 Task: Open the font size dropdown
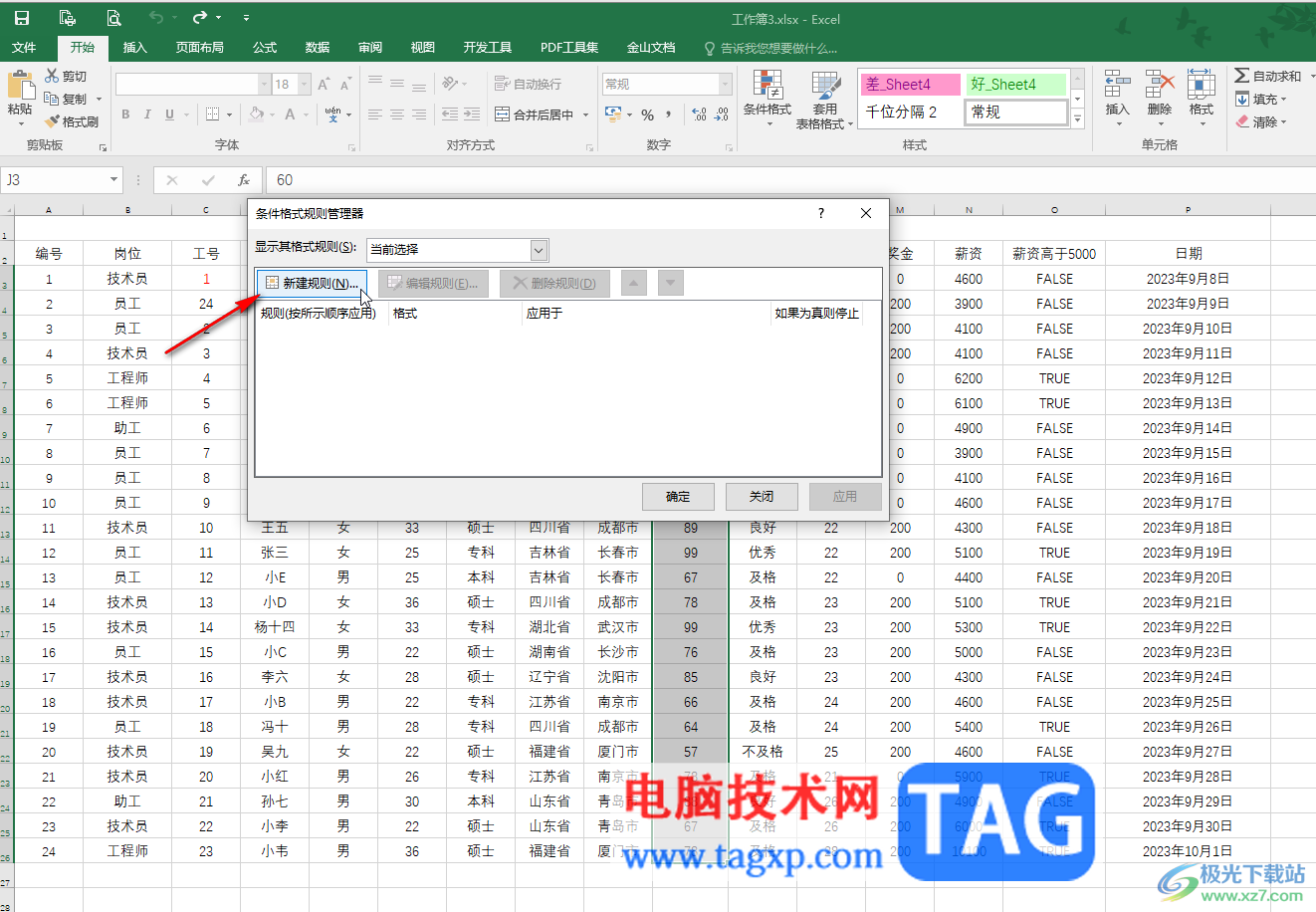click(x=305, y=85)
